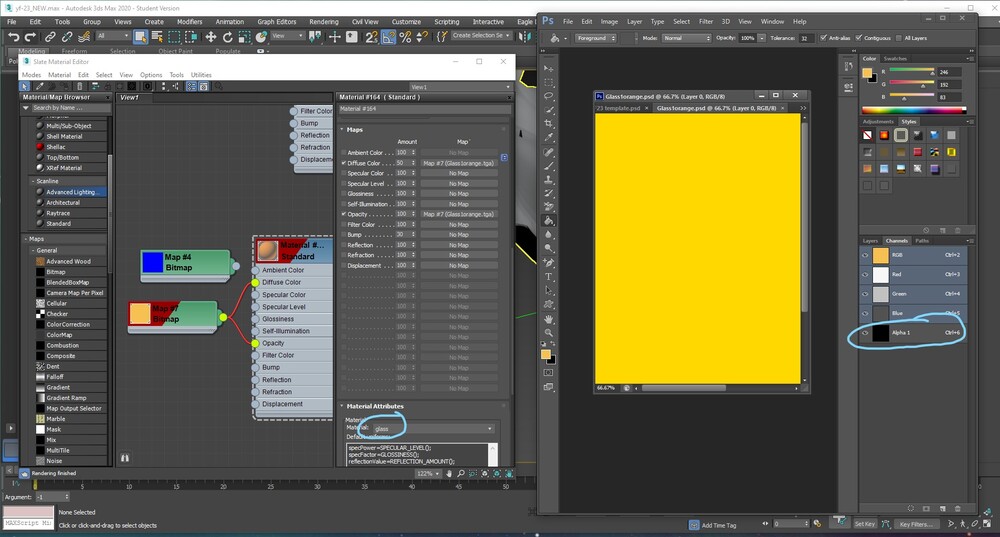Uncheck the Diffuse Color map checkbox
Image resolution: width=1000 pixels, height=537 pixels.
pos(344,163)
